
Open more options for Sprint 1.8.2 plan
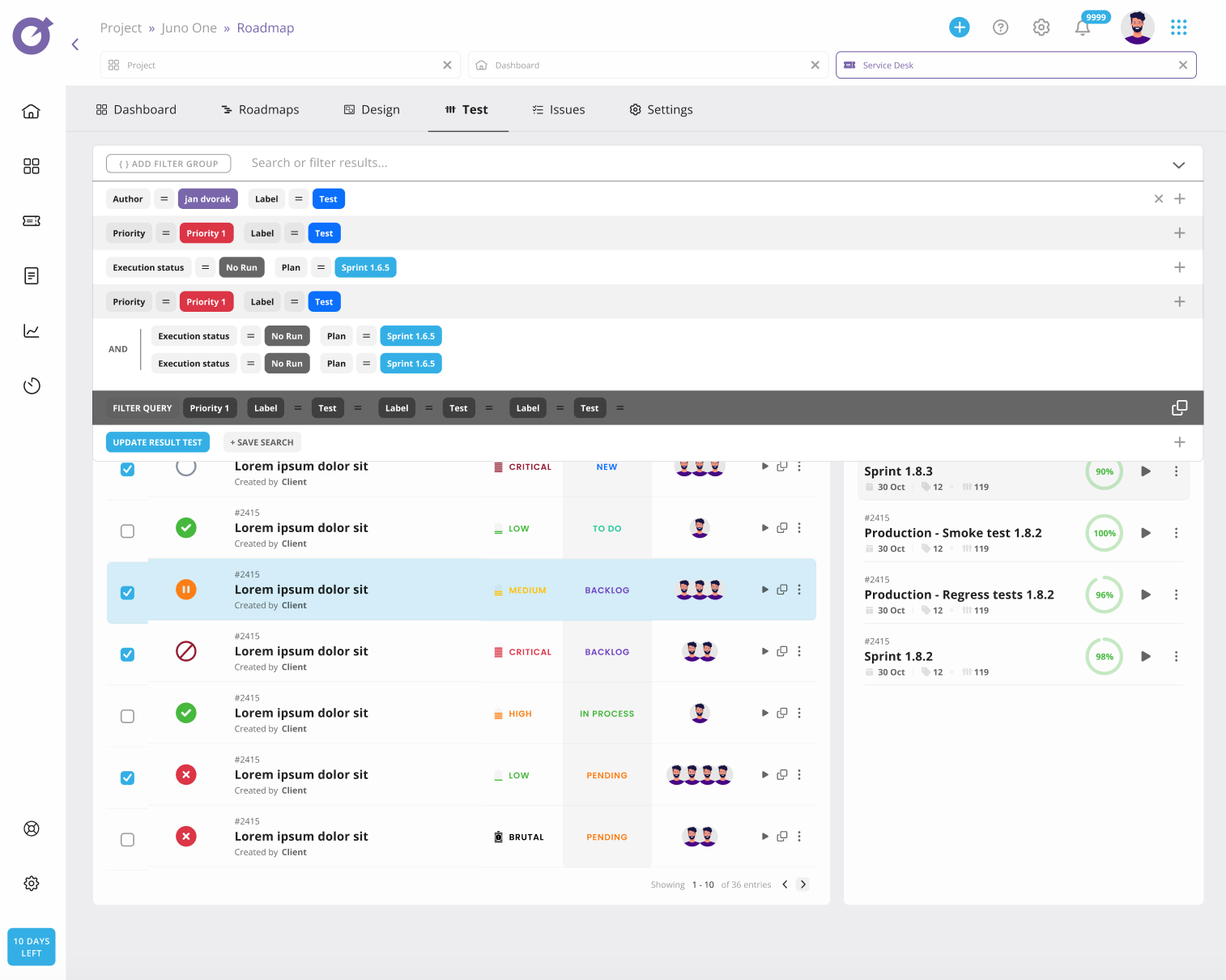point(1177,657)
